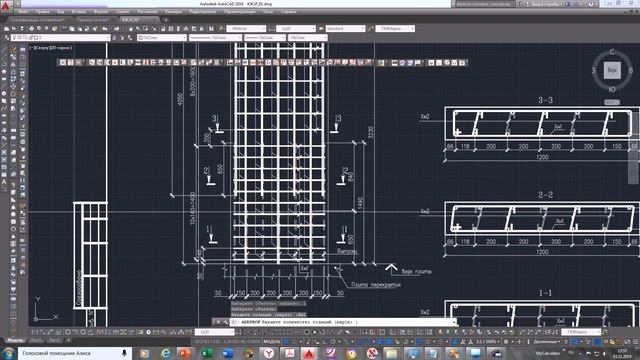640x360 pixels.
Task: Click the Save toolbar icon
Action: click(22, 29)
